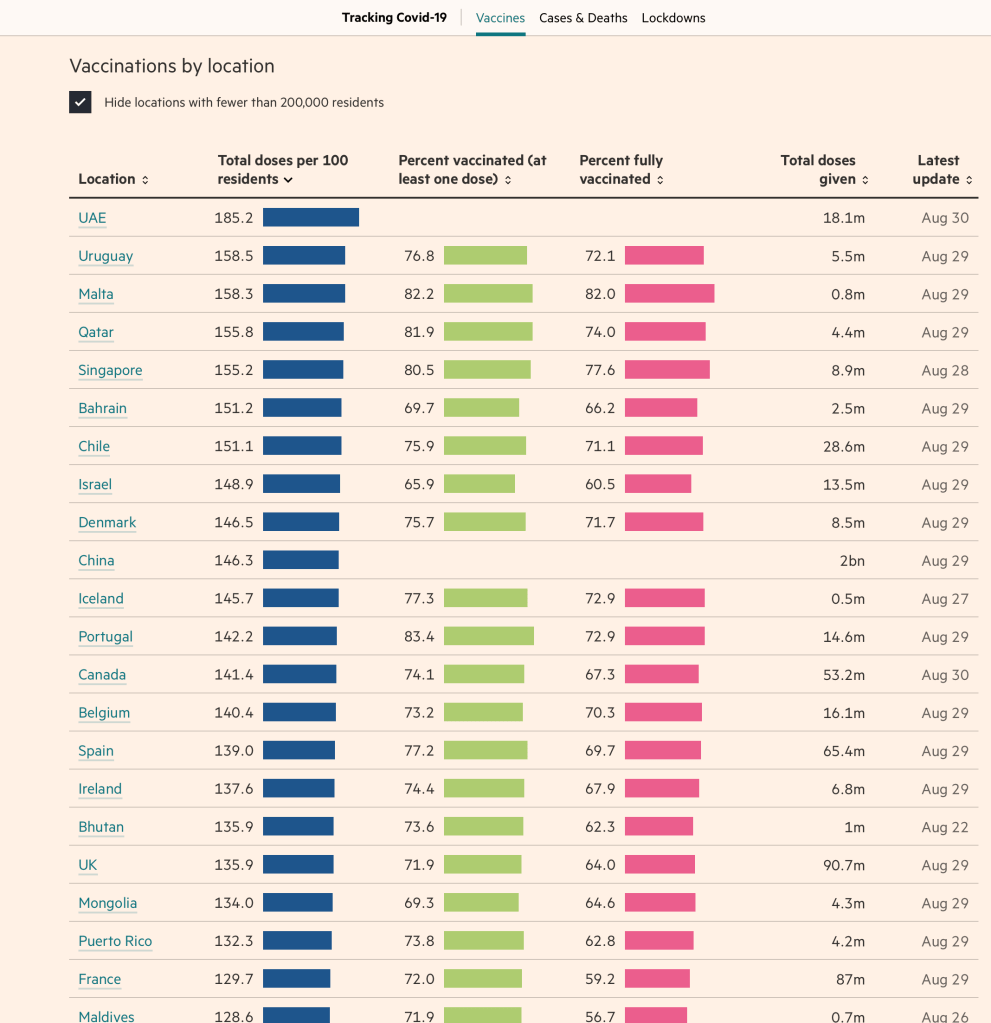The width and height of the screenshot is (991, 1023).
Task: Click Portugal's pink fully vaccinated bar
Action: (664, 637)
